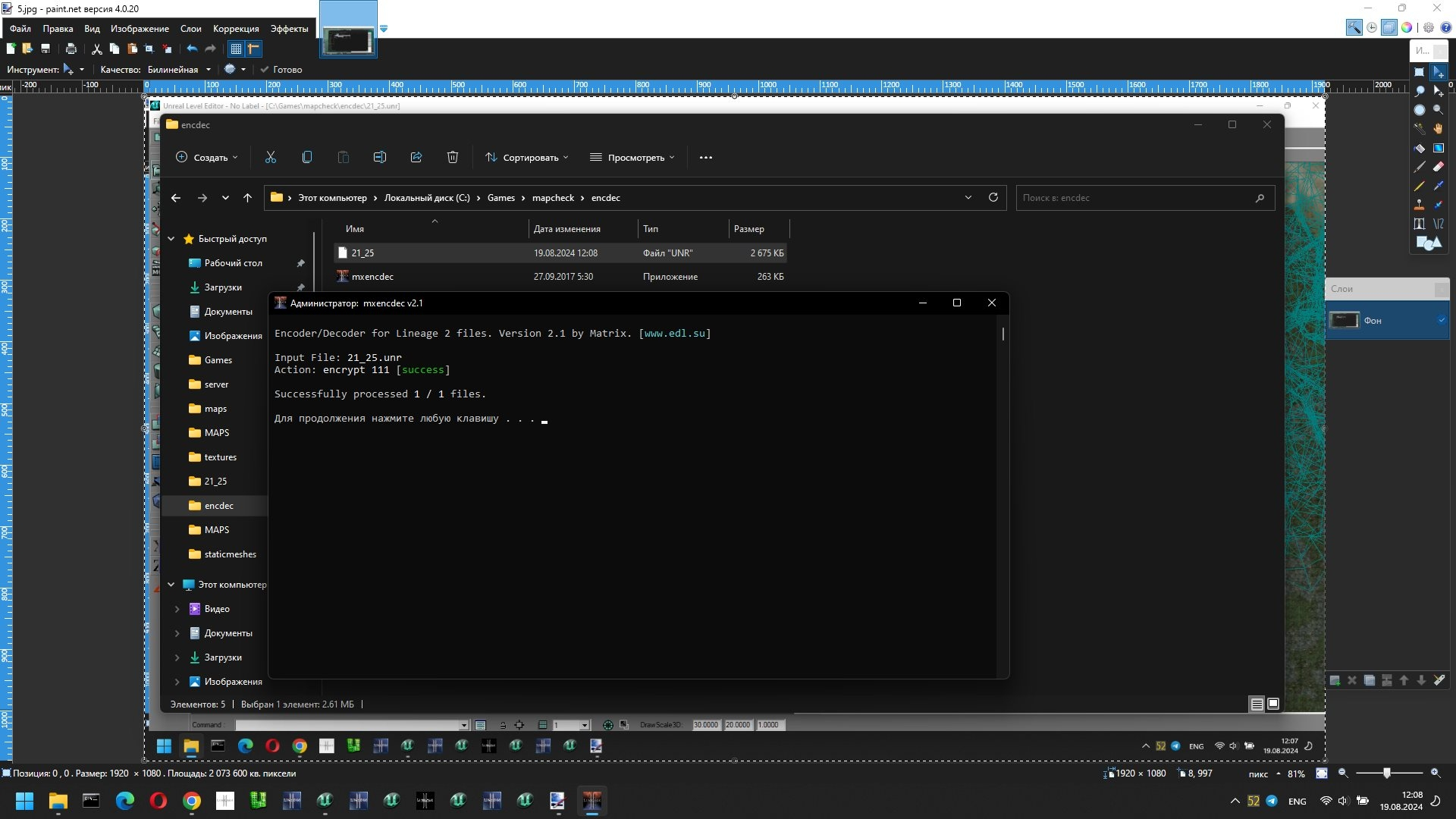The height and width of the screenshot is (819, 1456).
Task: Open the sampling mode dropdown next to the Качество dropdown
Action: pyautogui.click(x=235, y=69)
